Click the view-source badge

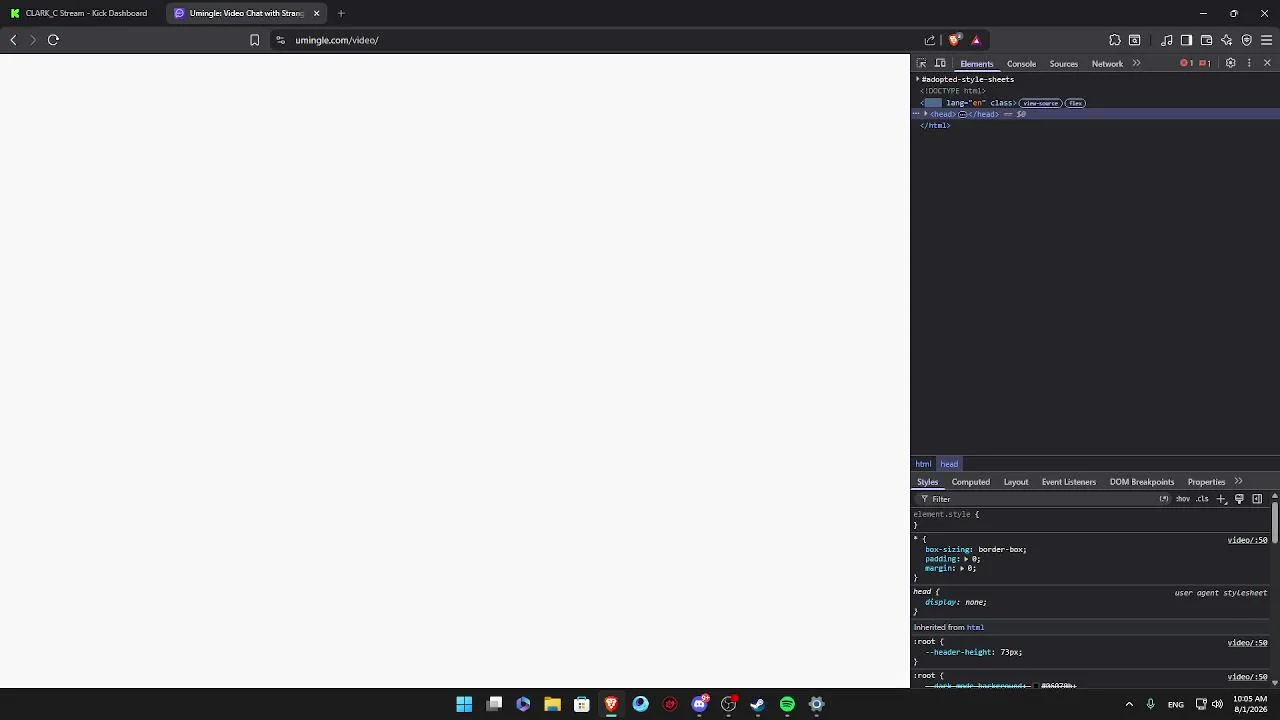tap(1040, 103)
